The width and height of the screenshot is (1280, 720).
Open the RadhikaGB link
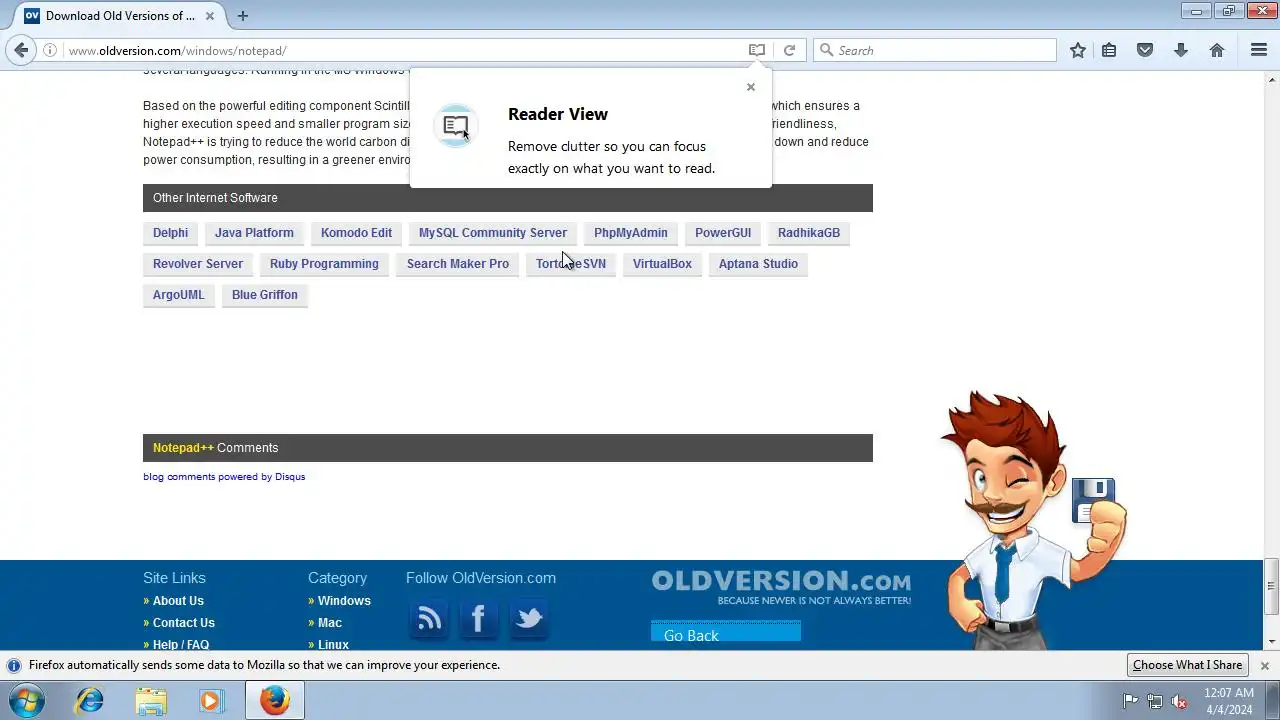(809, 233)
